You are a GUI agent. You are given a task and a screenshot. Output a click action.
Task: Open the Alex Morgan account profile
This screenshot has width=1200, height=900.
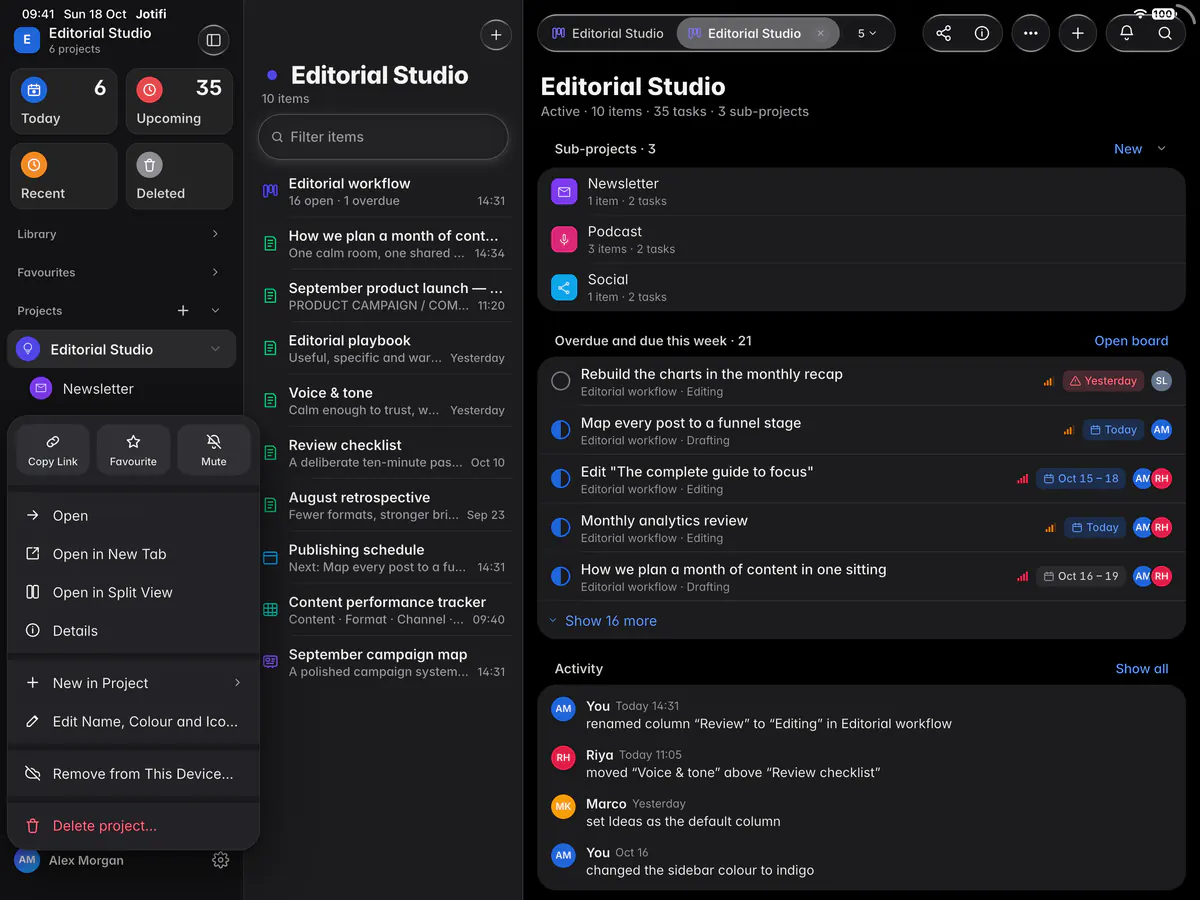tap(70, 860)
